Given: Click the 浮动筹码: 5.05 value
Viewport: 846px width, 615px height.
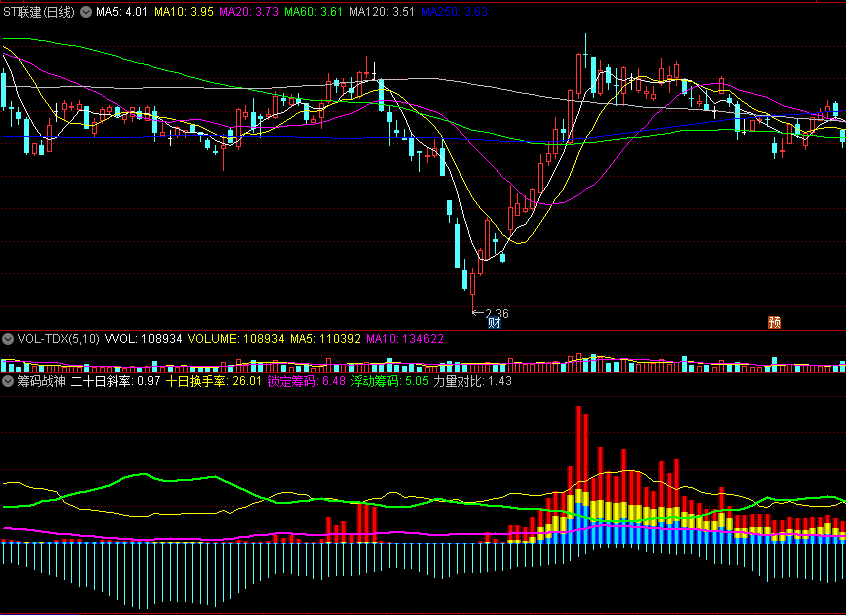Looking at the screenshot, I should click(390, 381).
